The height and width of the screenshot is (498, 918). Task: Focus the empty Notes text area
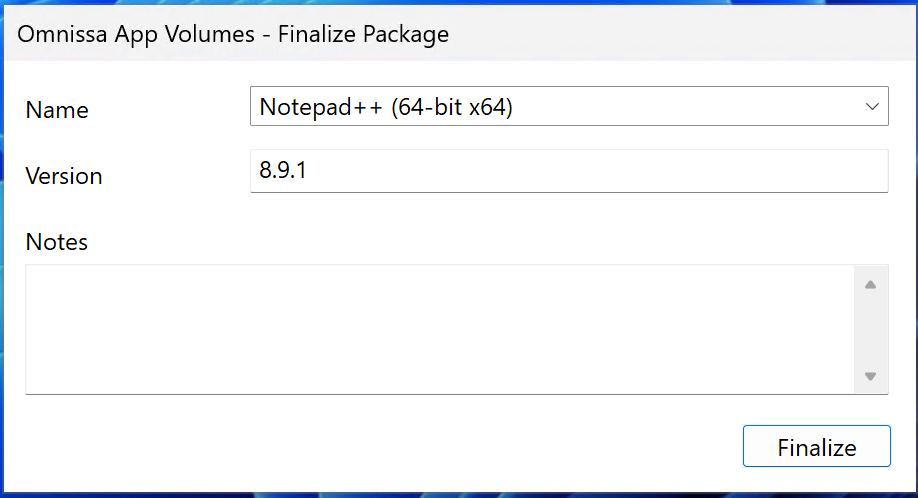pos(440,329)
